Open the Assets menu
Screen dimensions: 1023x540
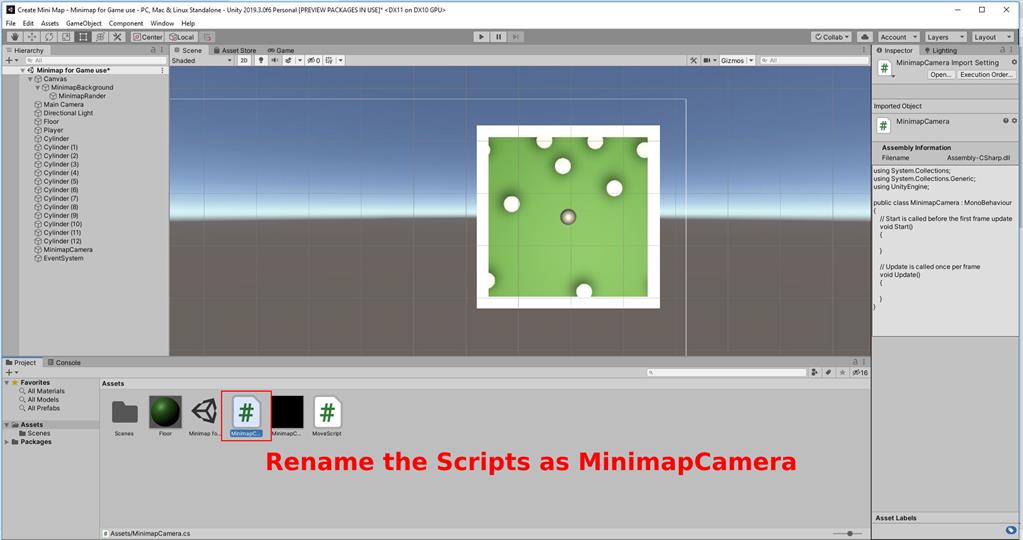point(50,23)
